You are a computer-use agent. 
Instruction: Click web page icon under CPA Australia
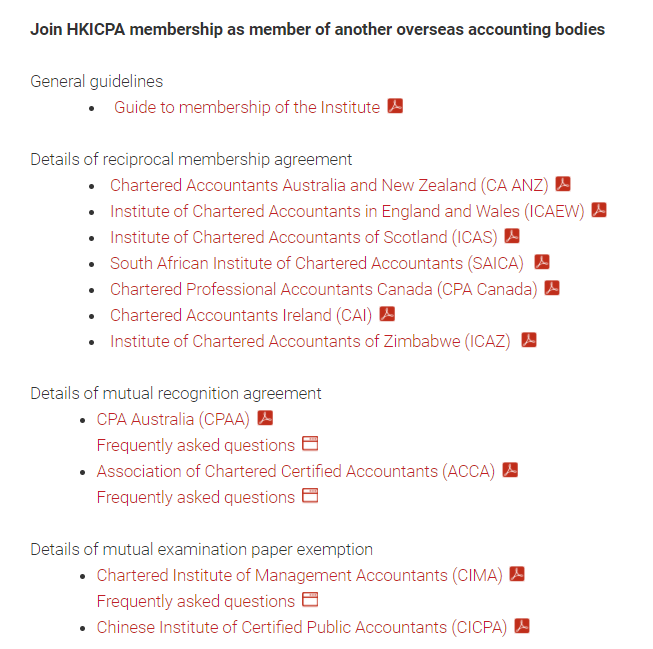pos(310,444)
